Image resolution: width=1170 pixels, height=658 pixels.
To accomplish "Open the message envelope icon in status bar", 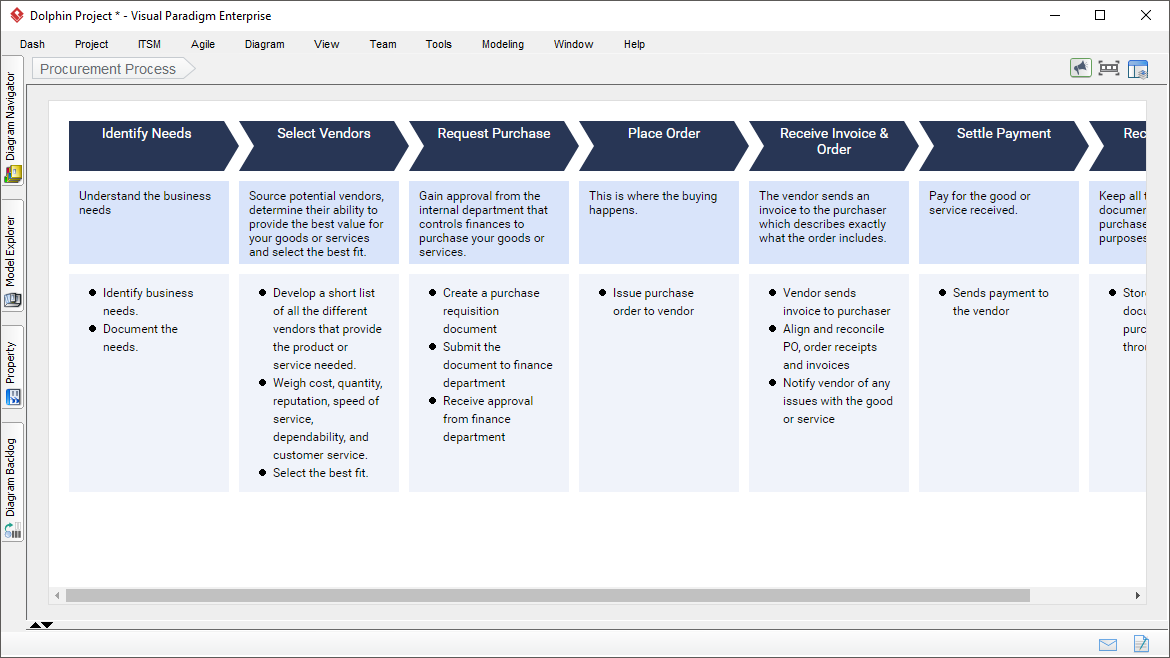I will [1108, 645].
